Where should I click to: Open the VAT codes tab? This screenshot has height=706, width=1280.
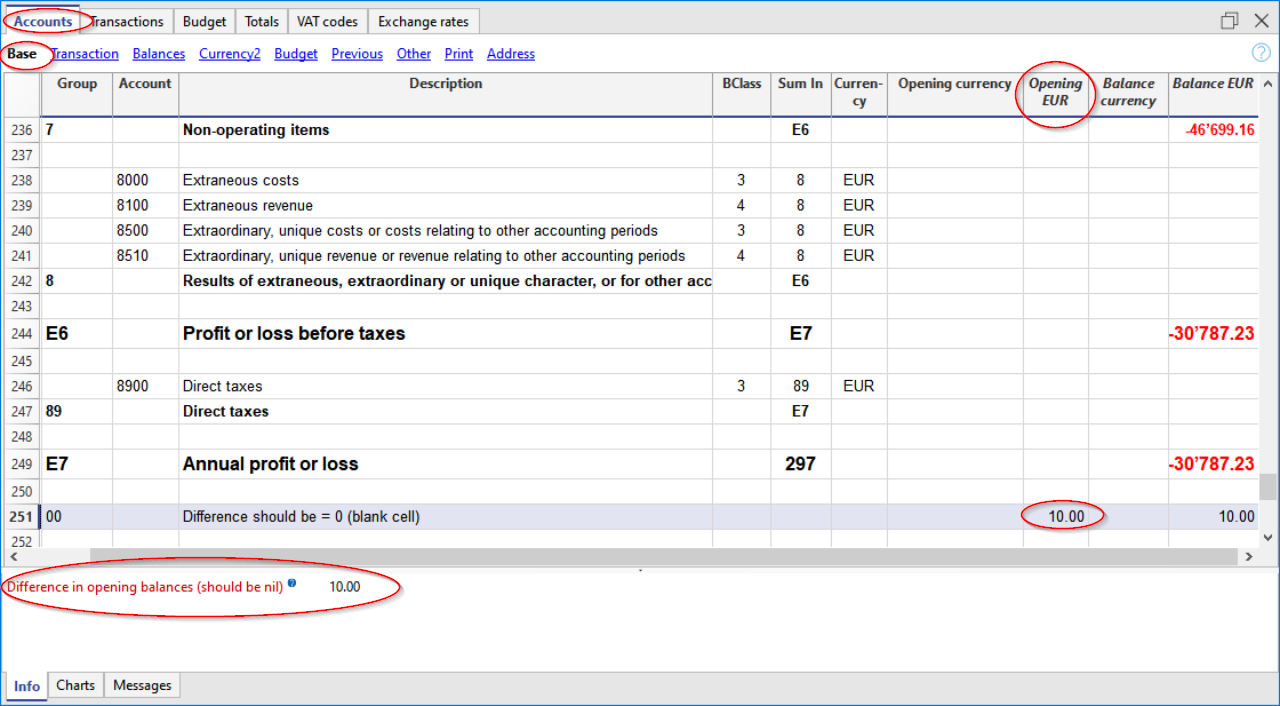coord(327,20)
